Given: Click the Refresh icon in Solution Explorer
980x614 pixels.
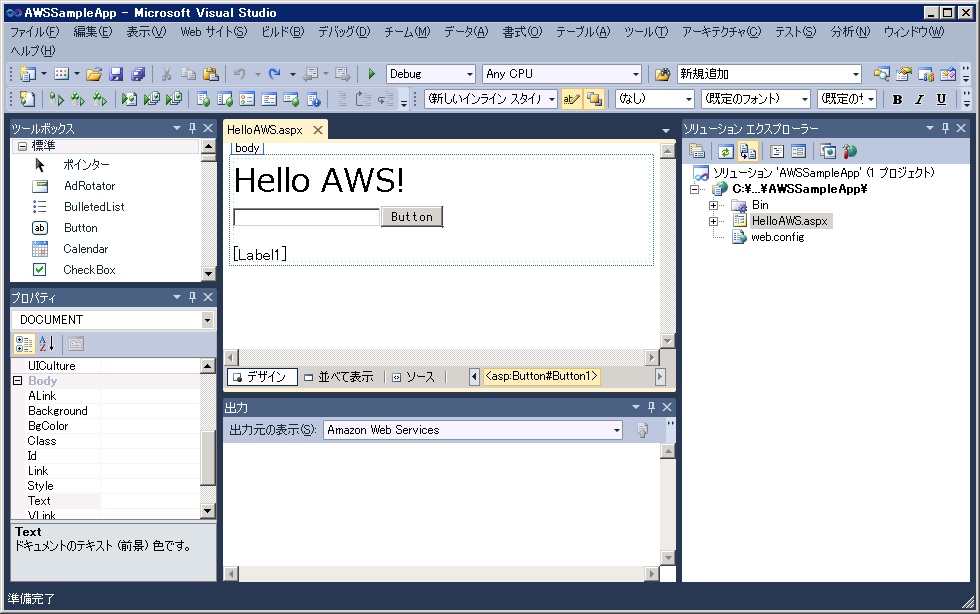Looking at the screenshot, I should coord(725,151).
